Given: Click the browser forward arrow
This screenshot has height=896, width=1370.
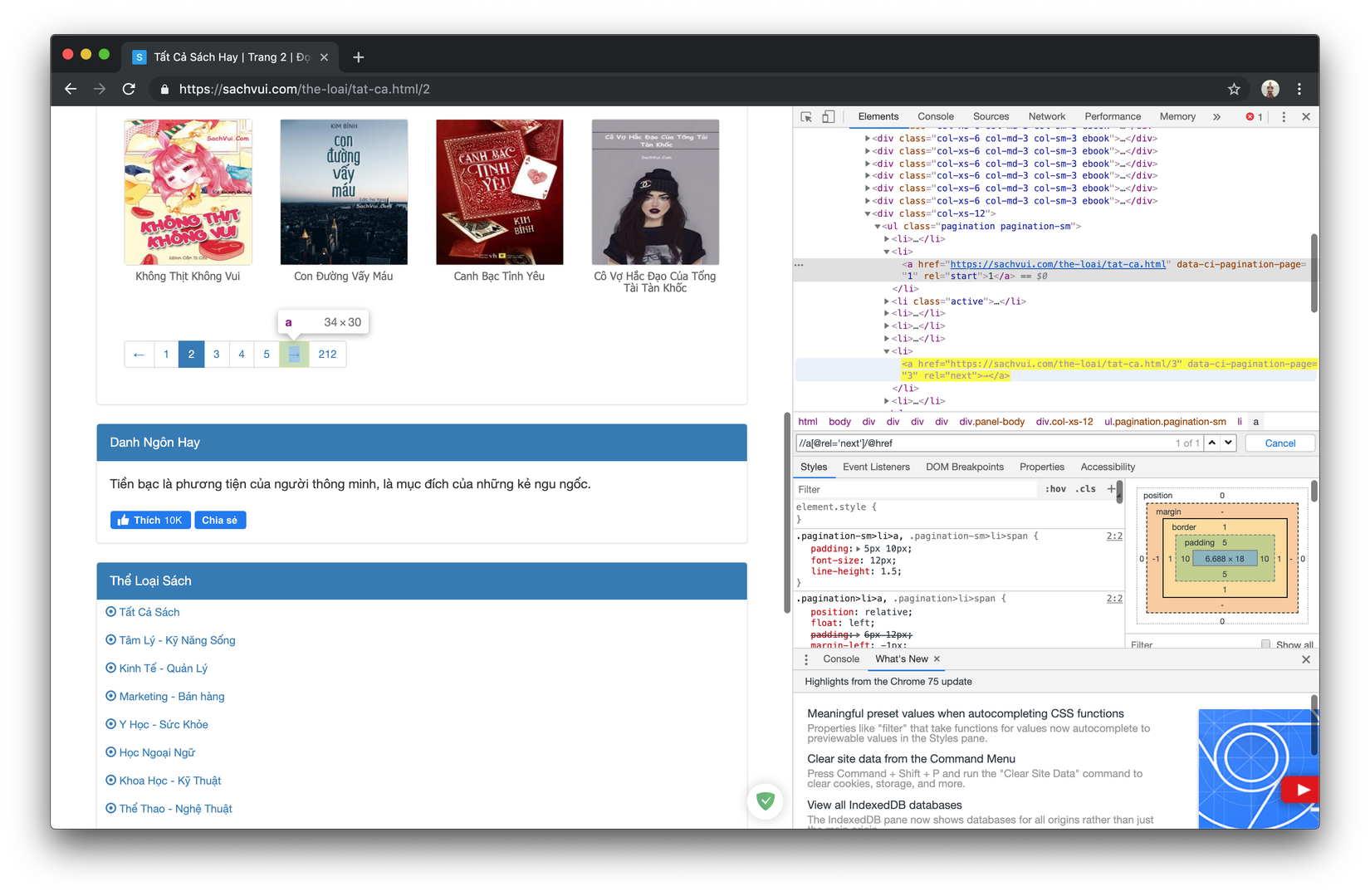Looking at the screenshot, I should [x=100, y=89].
